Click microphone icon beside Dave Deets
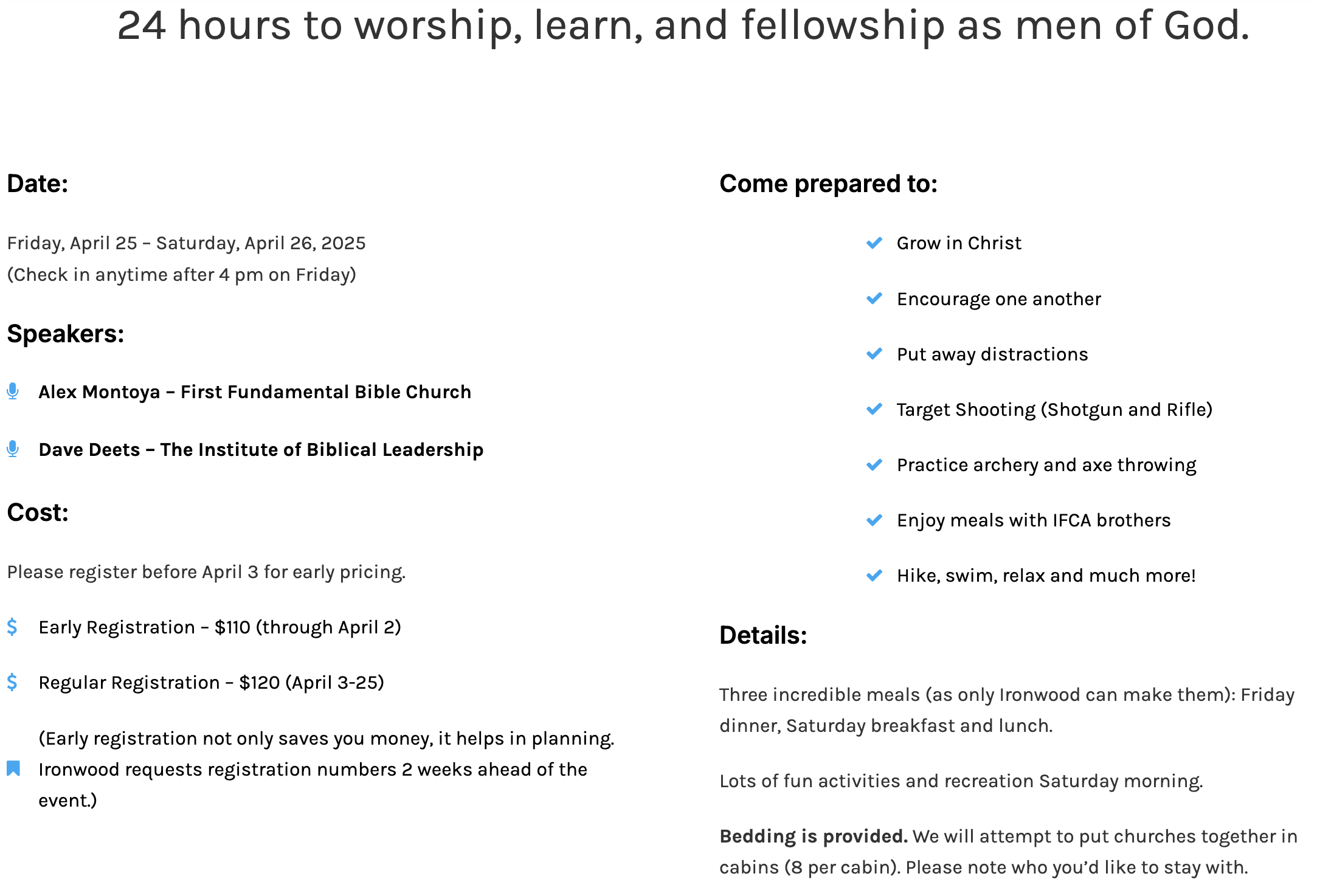This screenshot has width=1317, height=896. pyautogui.click(x=13, y=449)
